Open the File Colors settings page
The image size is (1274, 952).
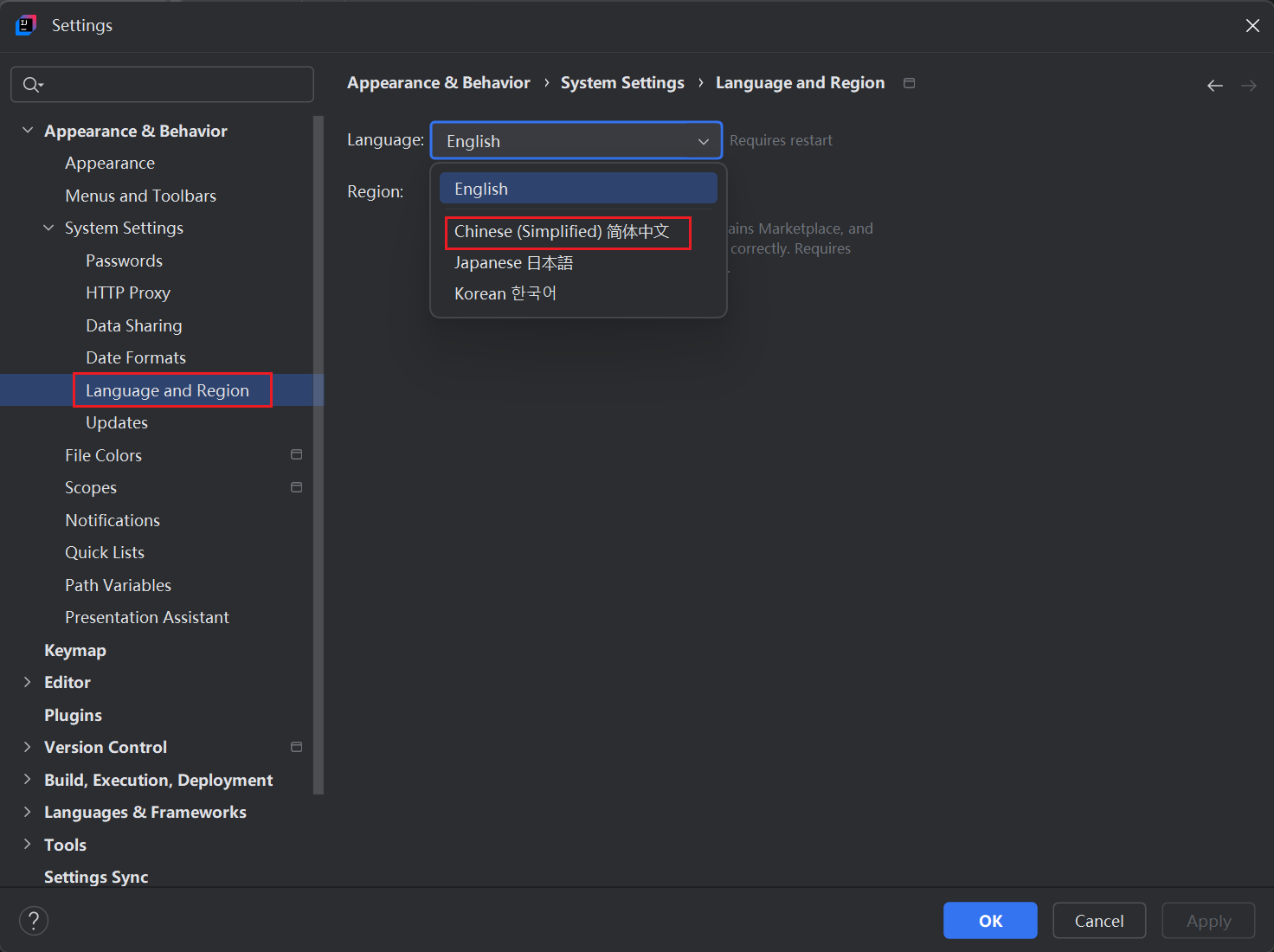pyautogui.click(x=103, y=455)
